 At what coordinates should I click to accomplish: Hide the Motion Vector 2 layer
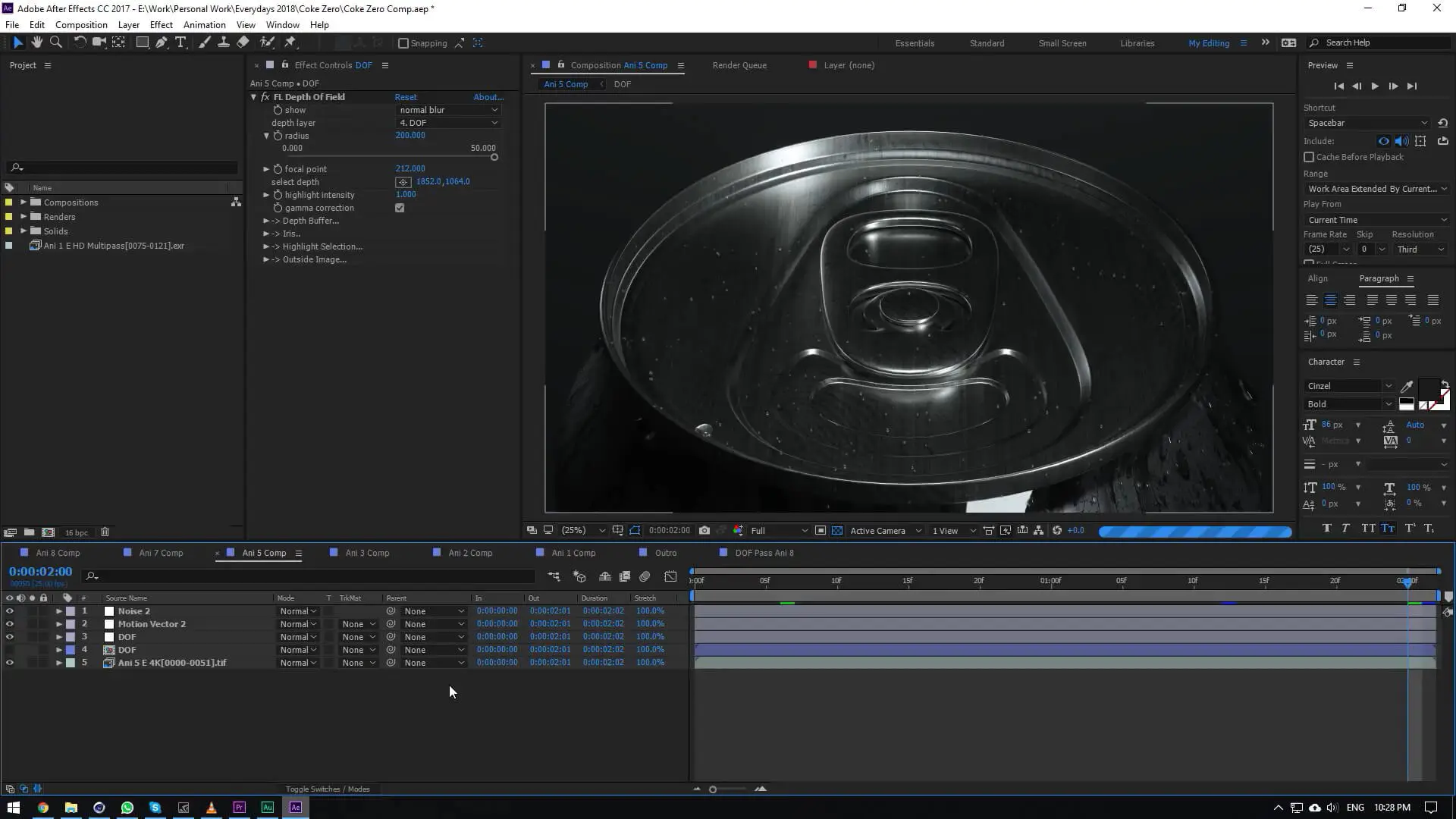(9, 624)
